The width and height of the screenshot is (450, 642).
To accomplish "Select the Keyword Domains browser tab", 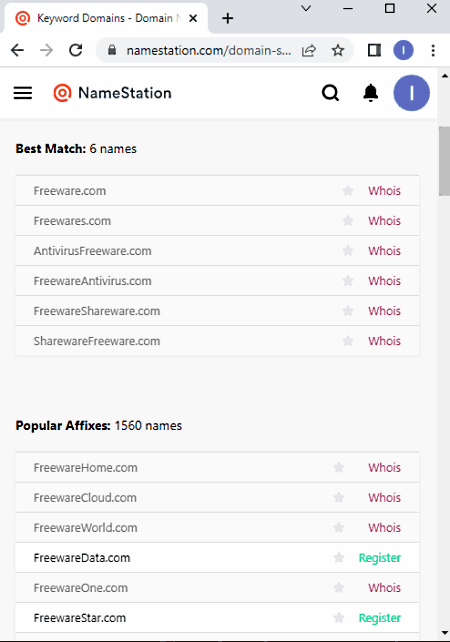I will tap(106, 18).
